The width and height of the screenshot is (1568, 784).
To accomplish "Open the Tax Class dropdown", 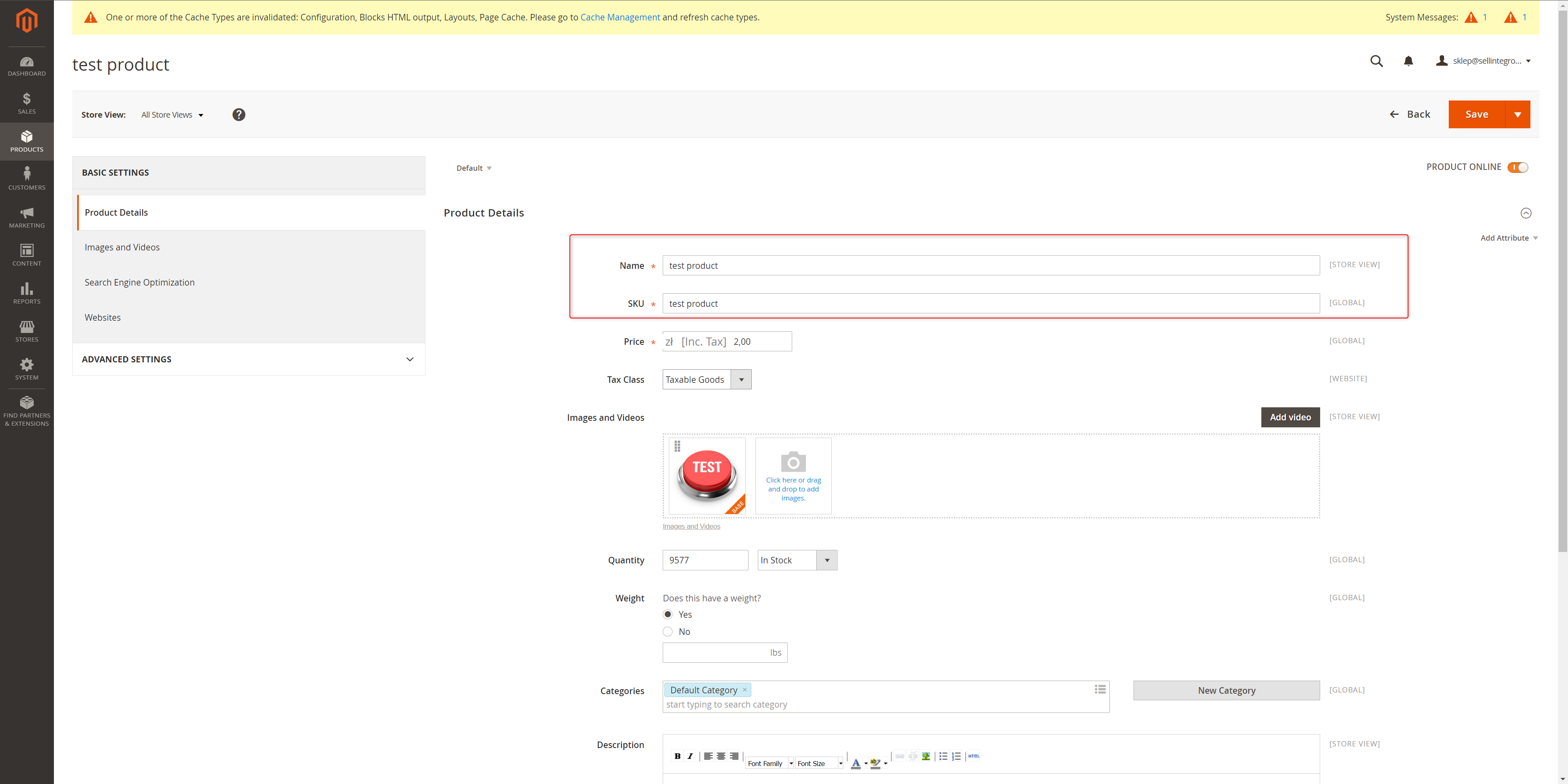I will click(707, 380).
